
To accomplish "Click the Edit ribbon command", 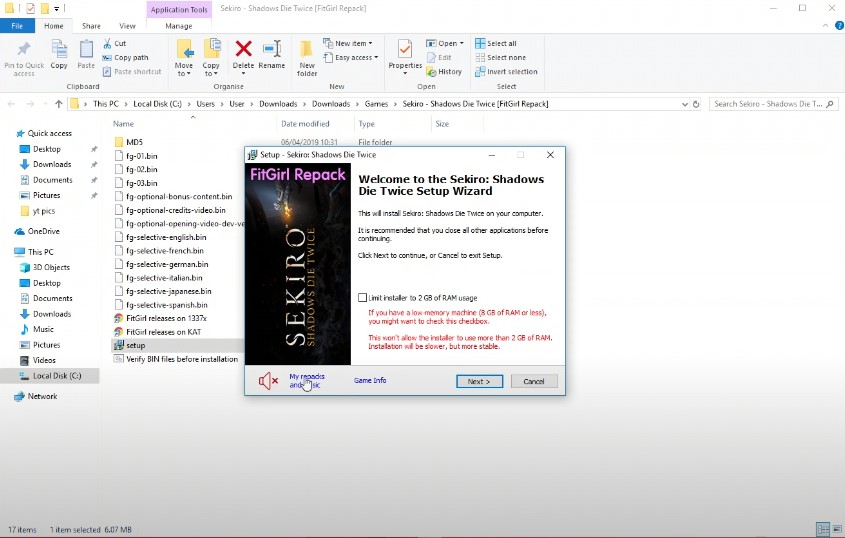I will pyautogui.click(x=439, y=57).
